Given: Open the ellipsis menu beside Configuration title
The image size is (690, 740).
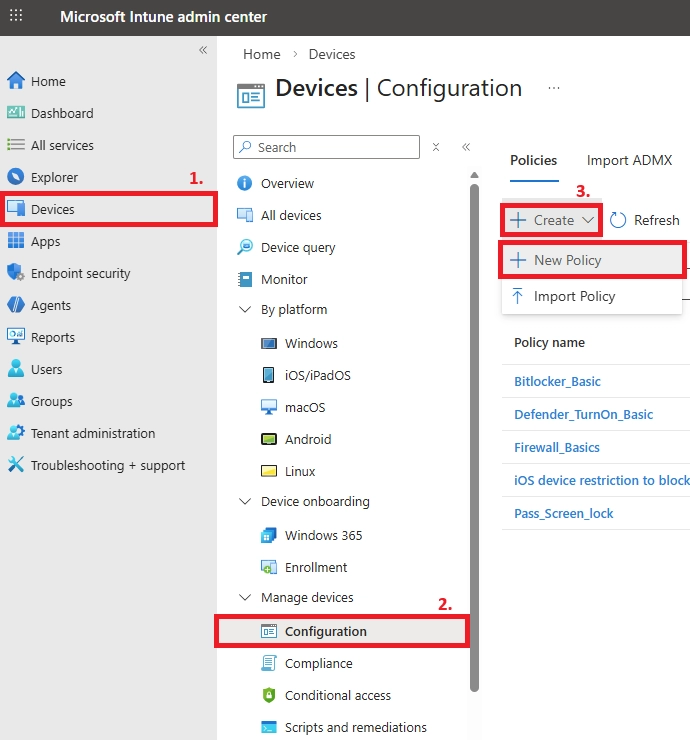Looking at the screenshot, I should click(x=554, y=88).
